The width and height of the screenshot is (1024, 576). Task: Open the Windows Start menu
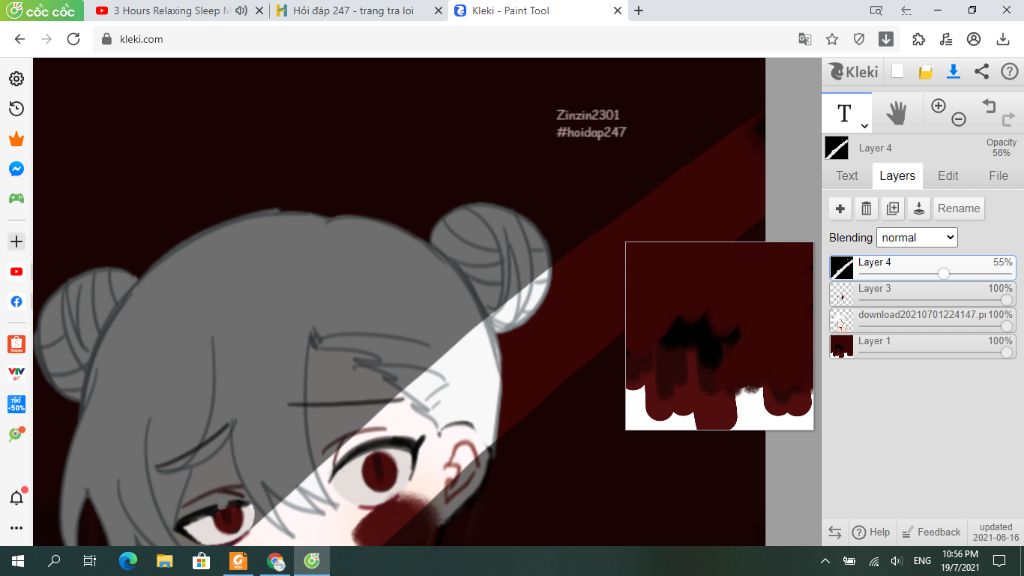[x=18, y=561]
